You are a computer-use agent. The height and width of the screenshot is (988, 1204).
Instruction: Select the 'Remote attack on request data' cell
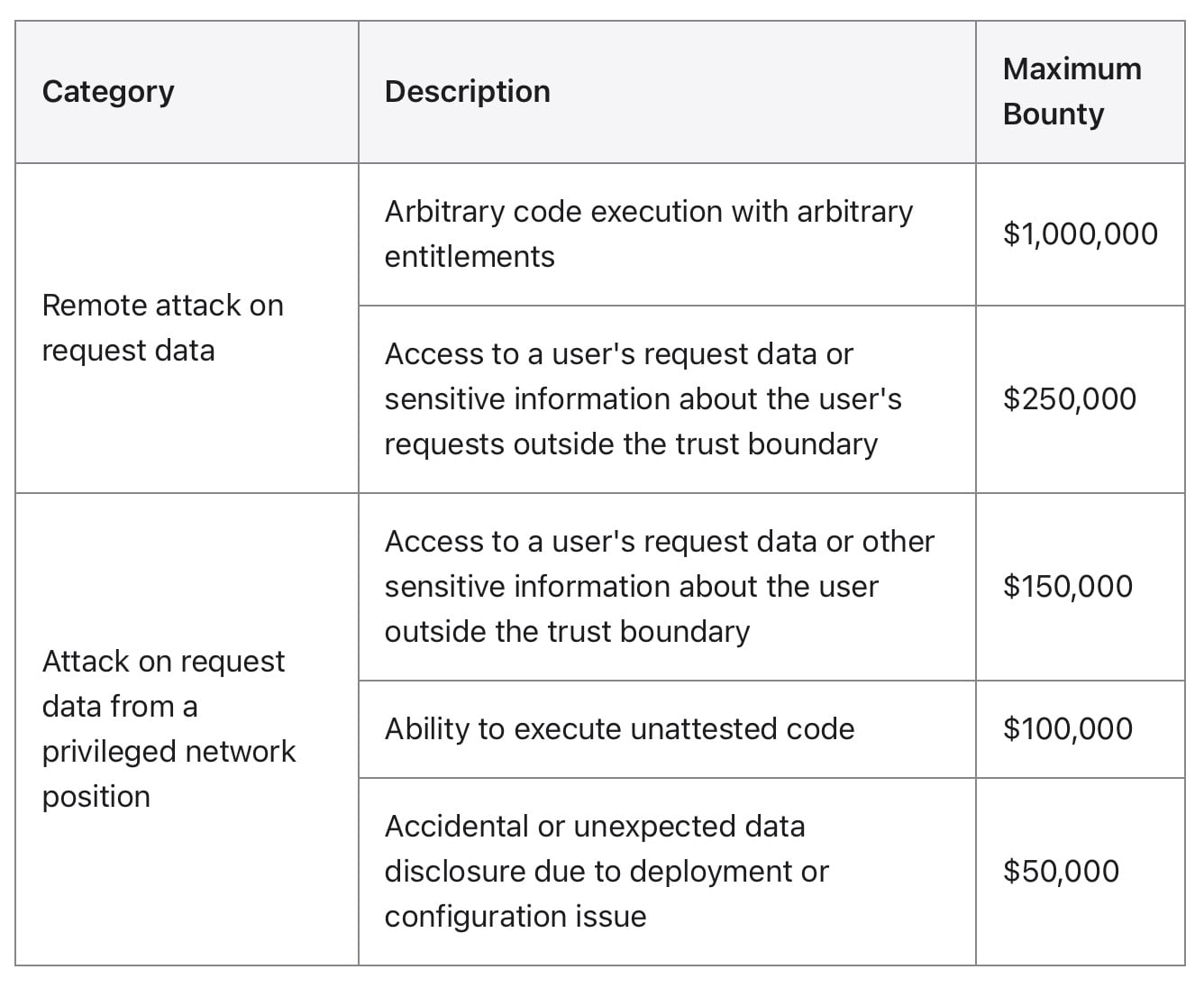tap(162, 328)
